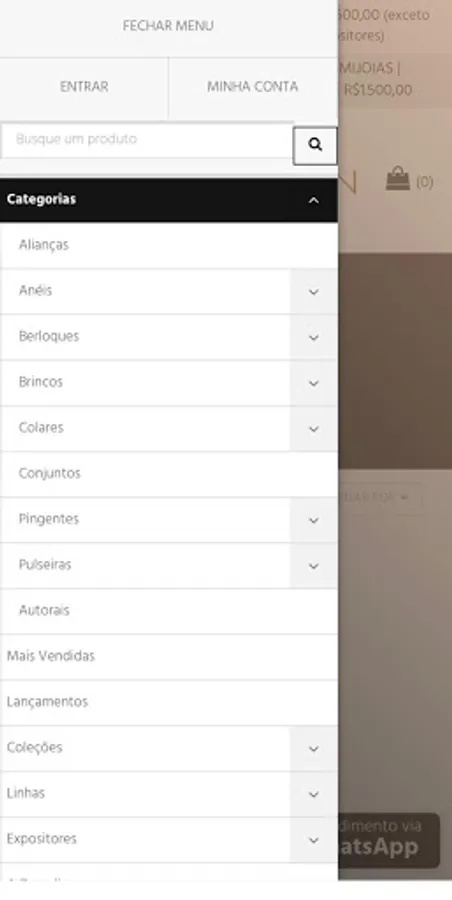Expand the Pingentes subcategory chevron
This screenshot has width=452, height=900.
(x=314, y=520)
